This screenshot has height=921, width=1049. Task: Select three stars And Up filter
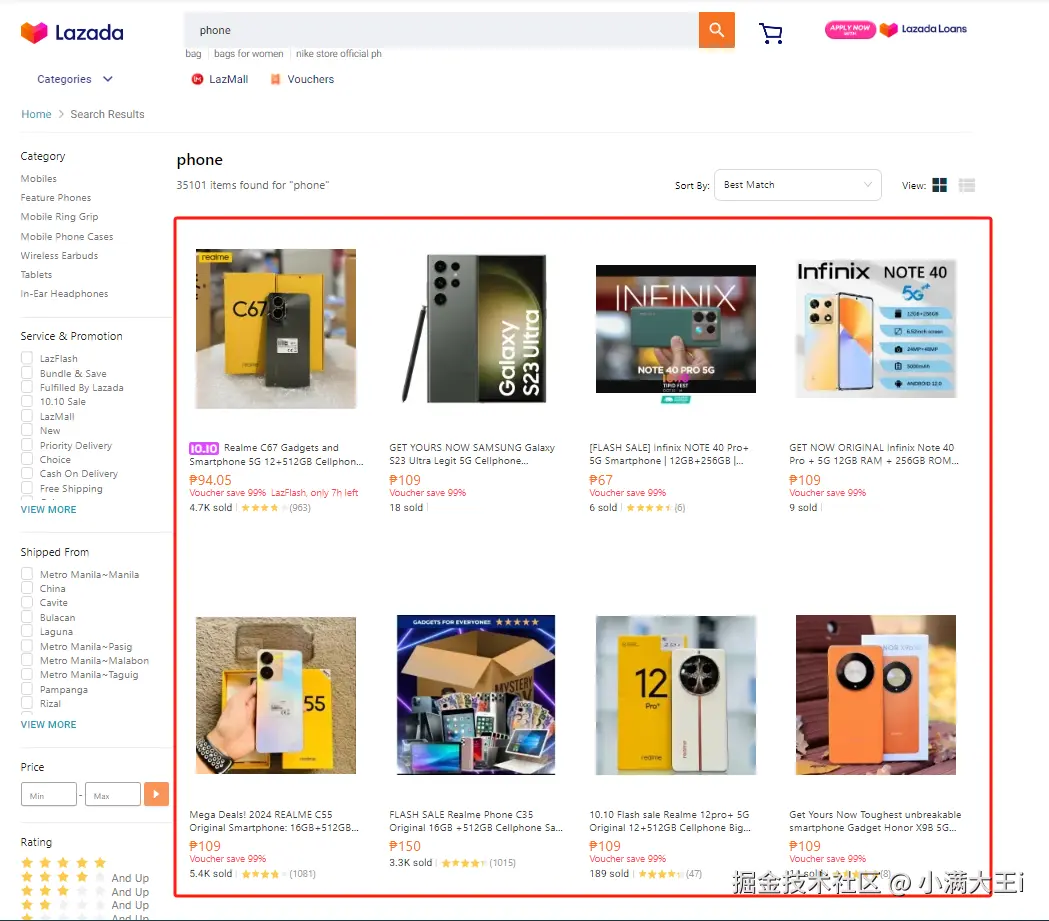[85, 892]
